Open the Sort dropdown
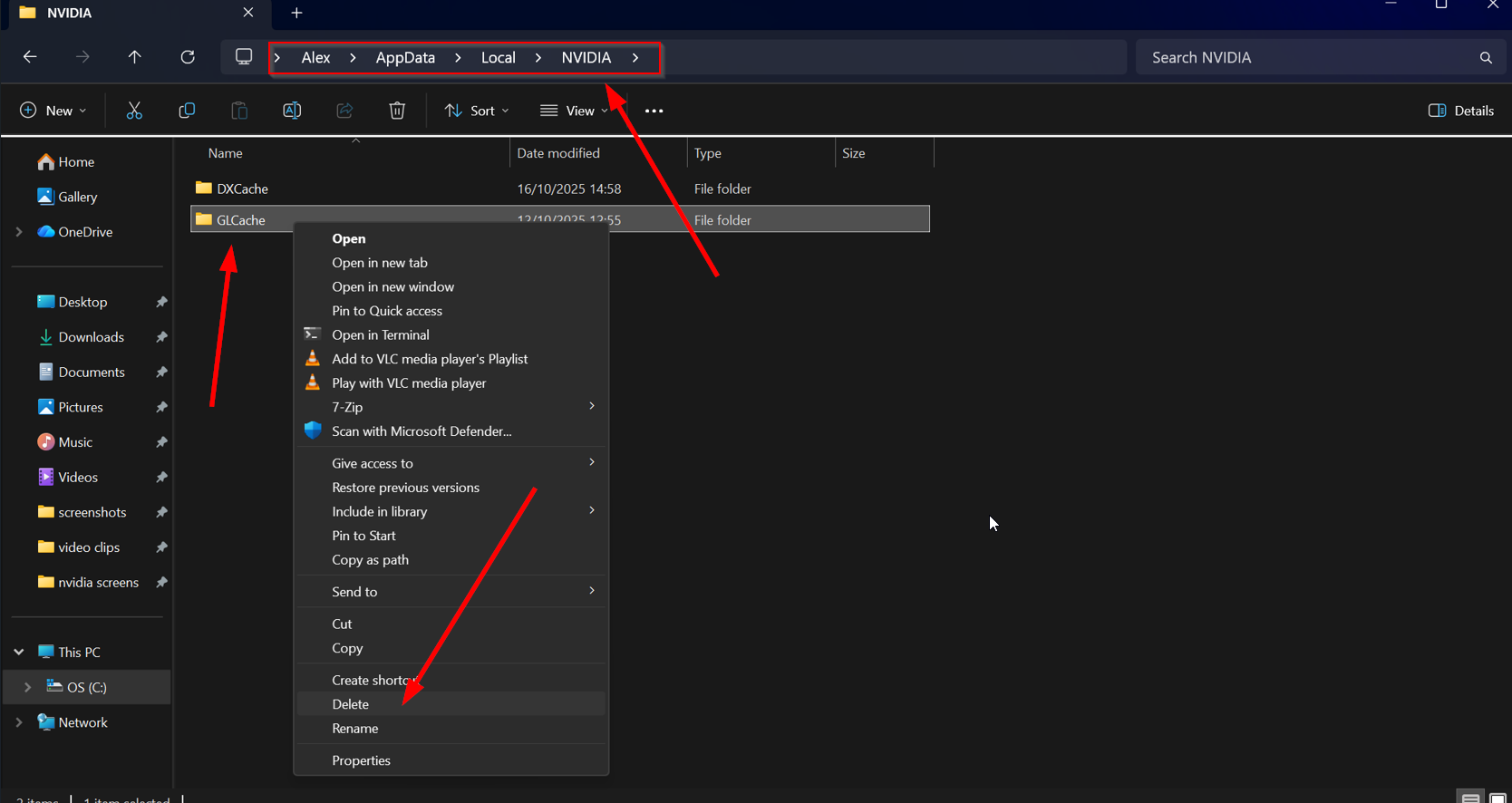Screen dimensions: 1512x803 (477, 111)
